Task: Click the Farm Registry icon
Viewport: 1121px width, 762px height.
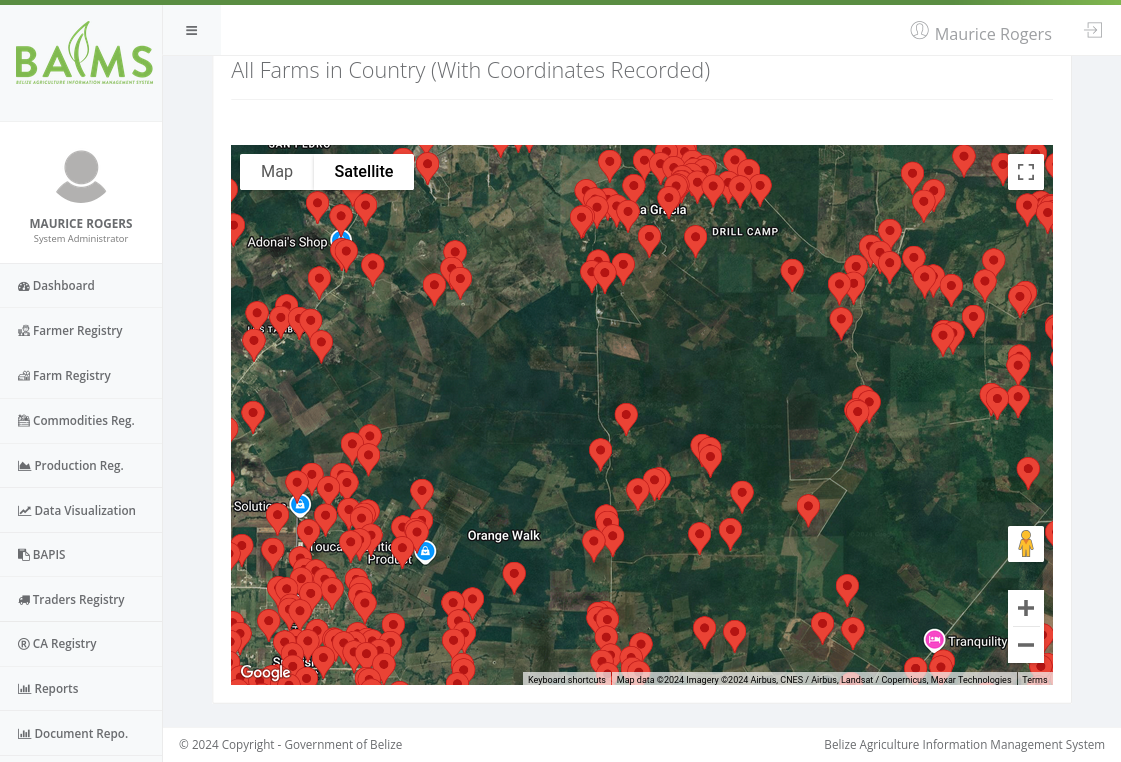Action: click(24, 376)
